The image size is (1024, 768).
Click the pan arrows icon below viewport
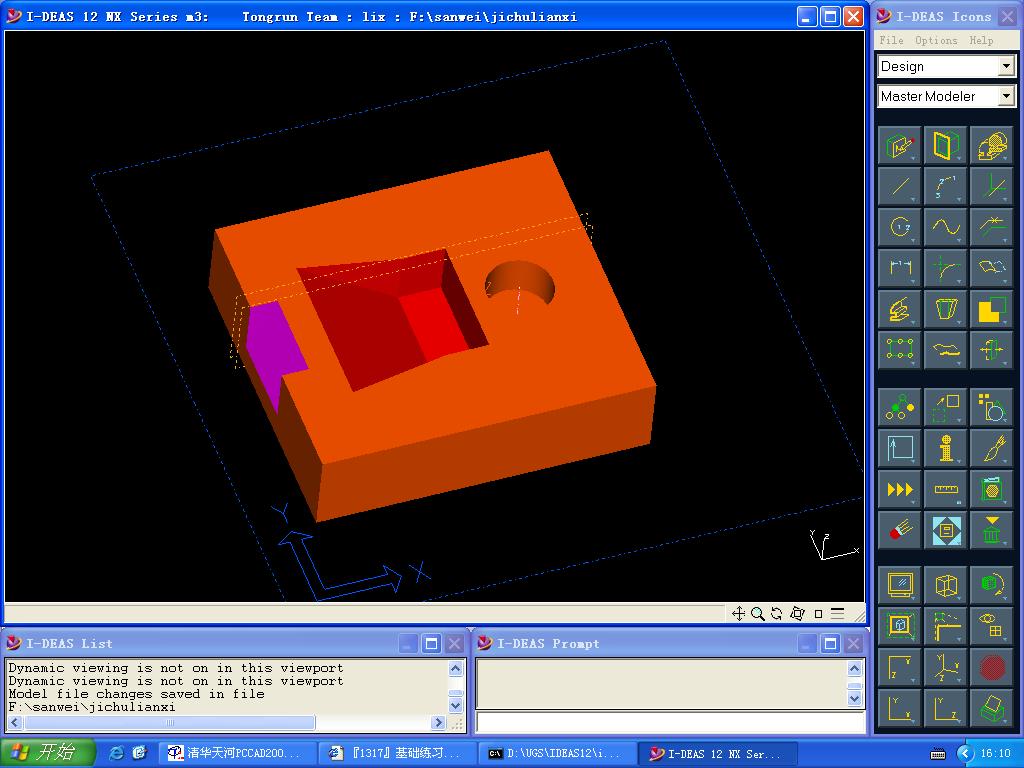point(738,613)
